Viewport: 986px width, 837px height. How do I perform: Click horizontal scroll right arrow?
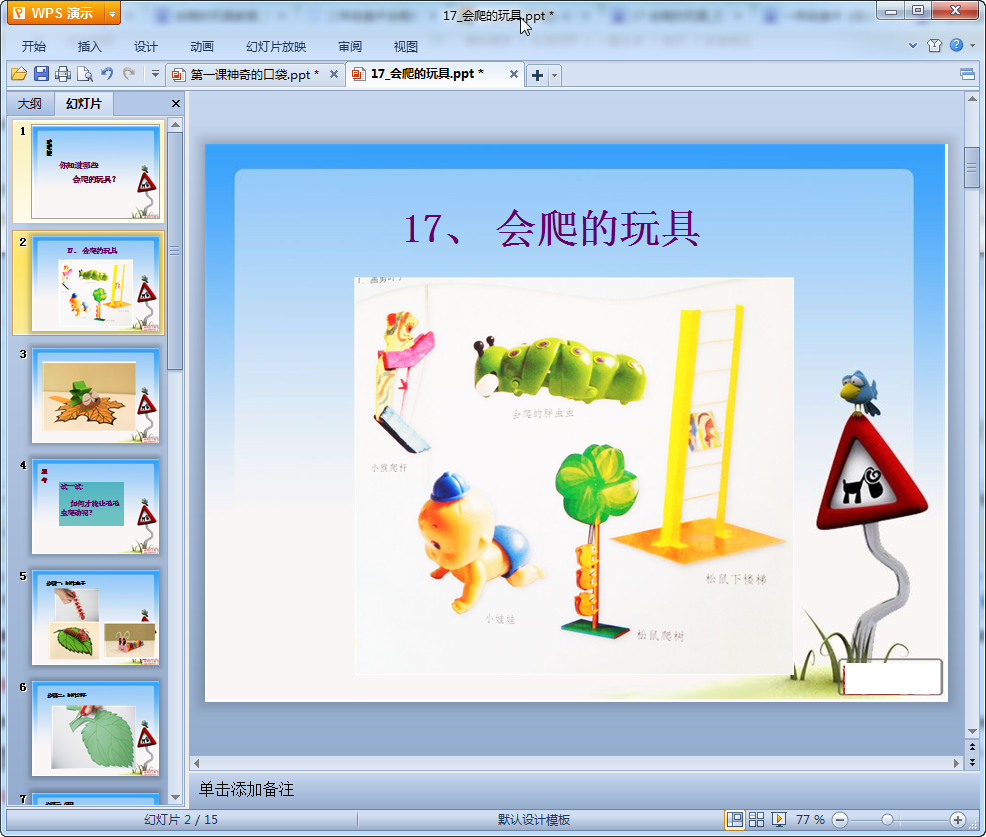click(x=956, y=763)
